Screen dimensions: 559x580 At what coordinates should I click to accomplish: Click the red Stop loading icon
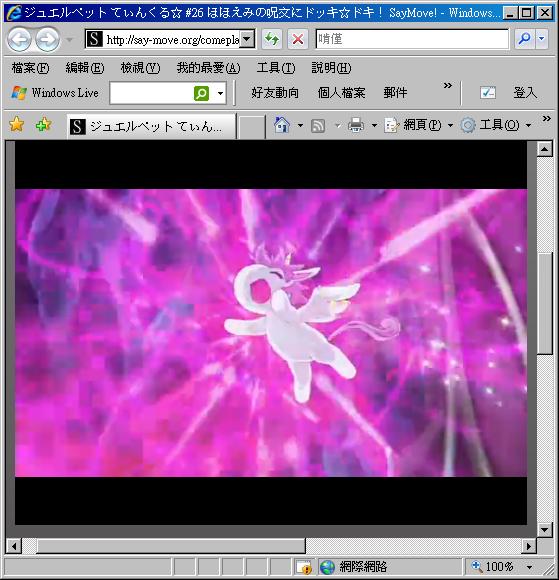coord(297,39)
